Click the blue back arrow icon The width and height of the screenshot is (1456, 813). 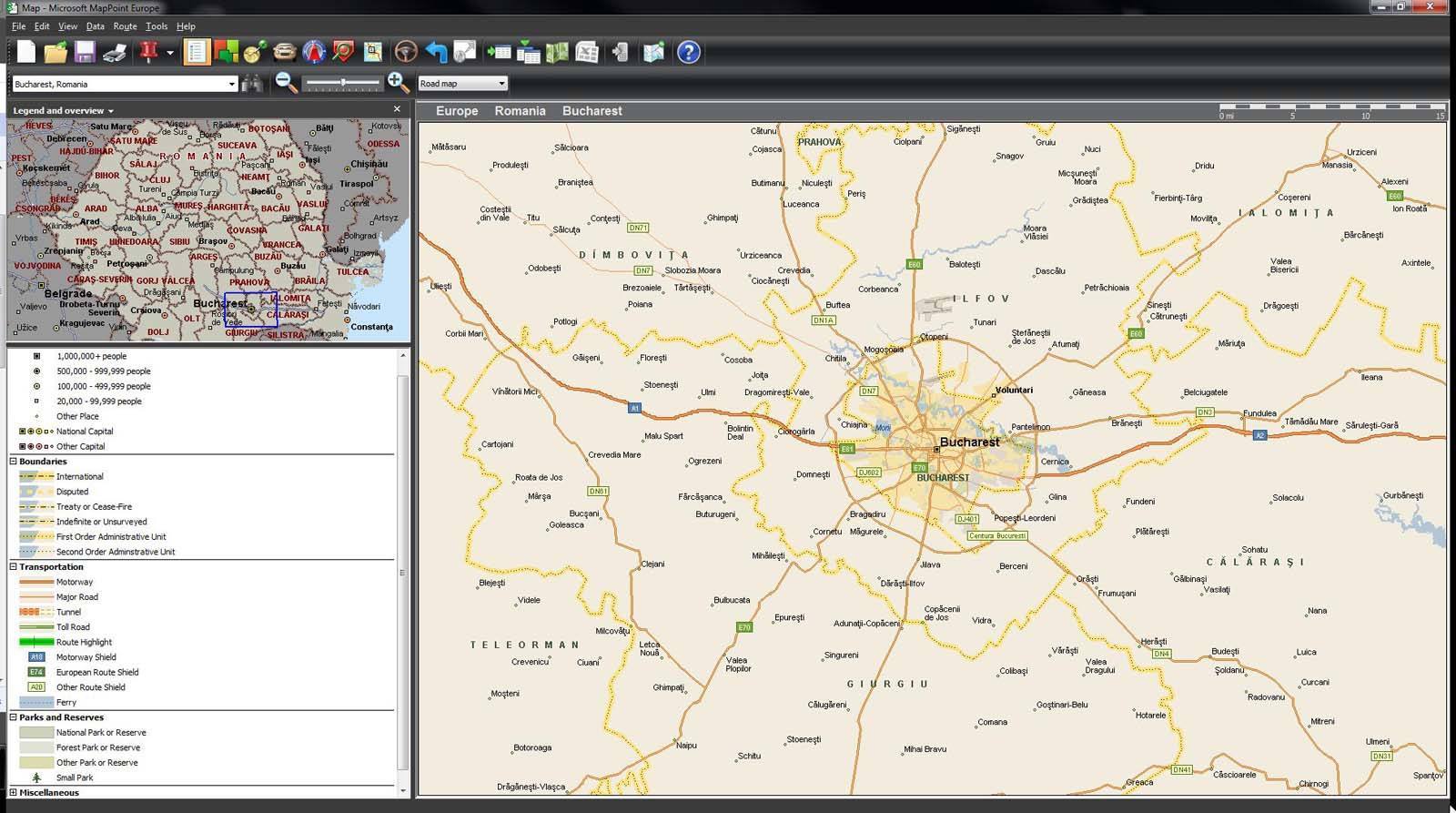[436, 52]
